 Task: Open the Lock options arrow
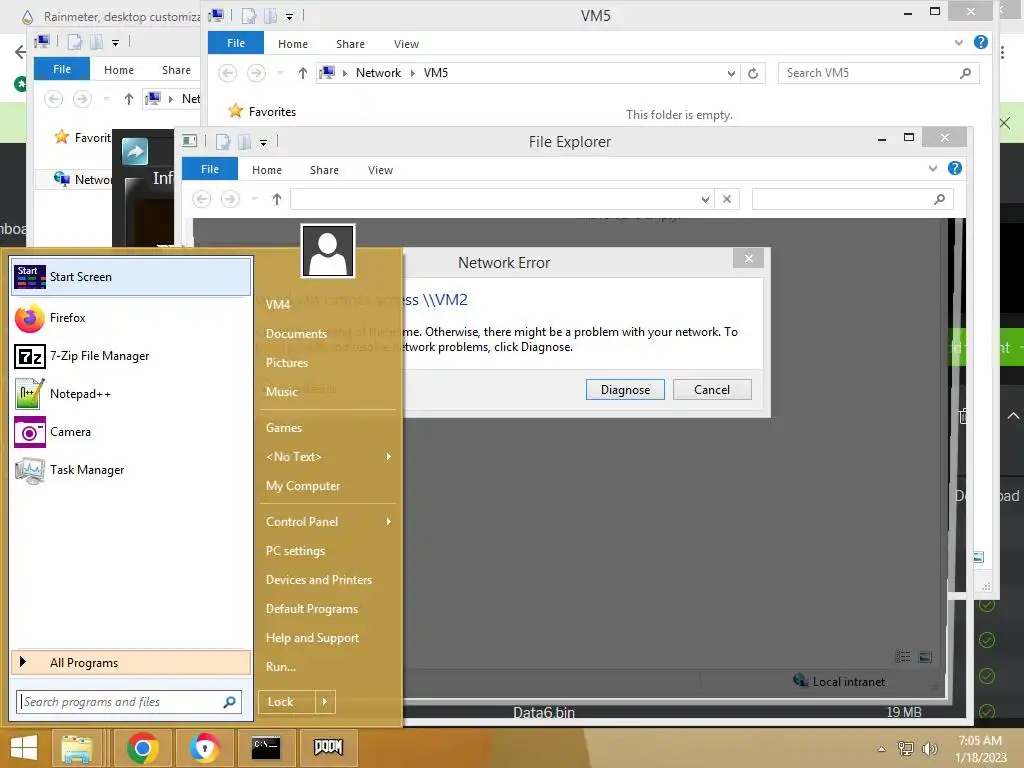tap(325, 702)
